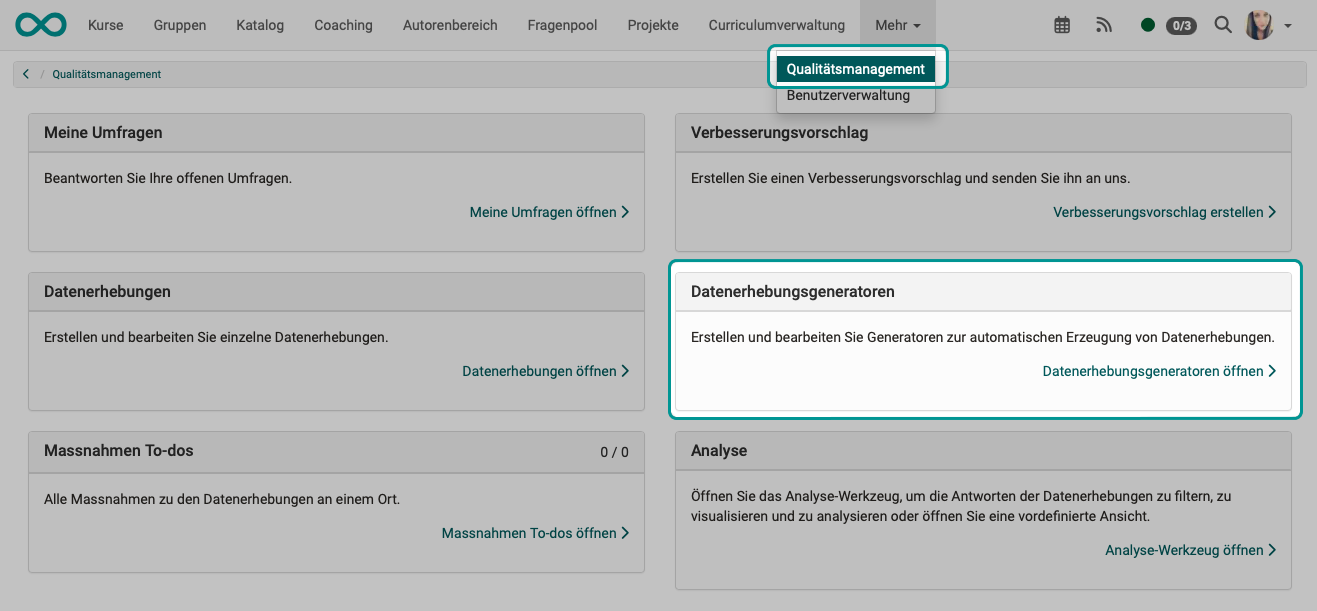This screenshot has width=1317, height=611.
Task: Click the back chevron in the breadcrumb bar
Action: tap(25, 72)
